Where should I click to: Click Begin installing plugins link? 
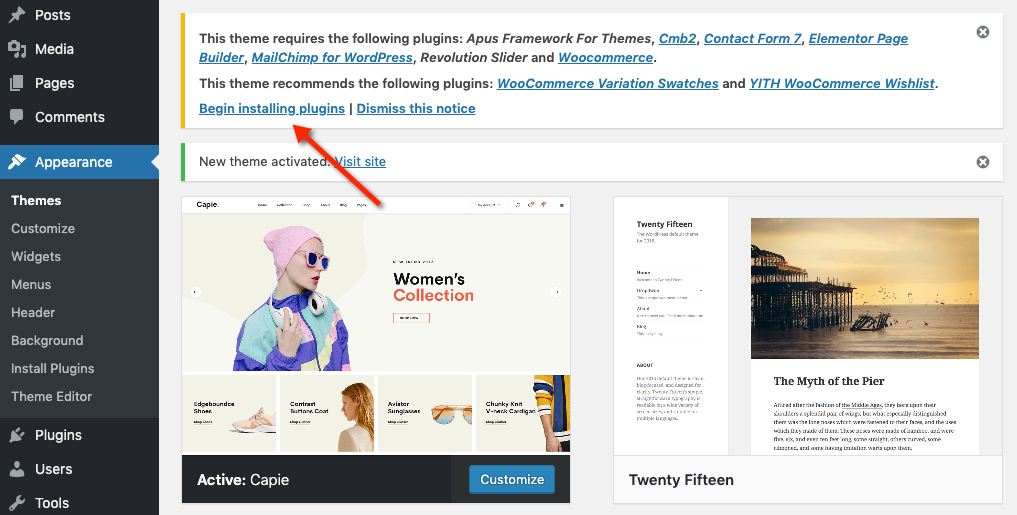point(272,108)
